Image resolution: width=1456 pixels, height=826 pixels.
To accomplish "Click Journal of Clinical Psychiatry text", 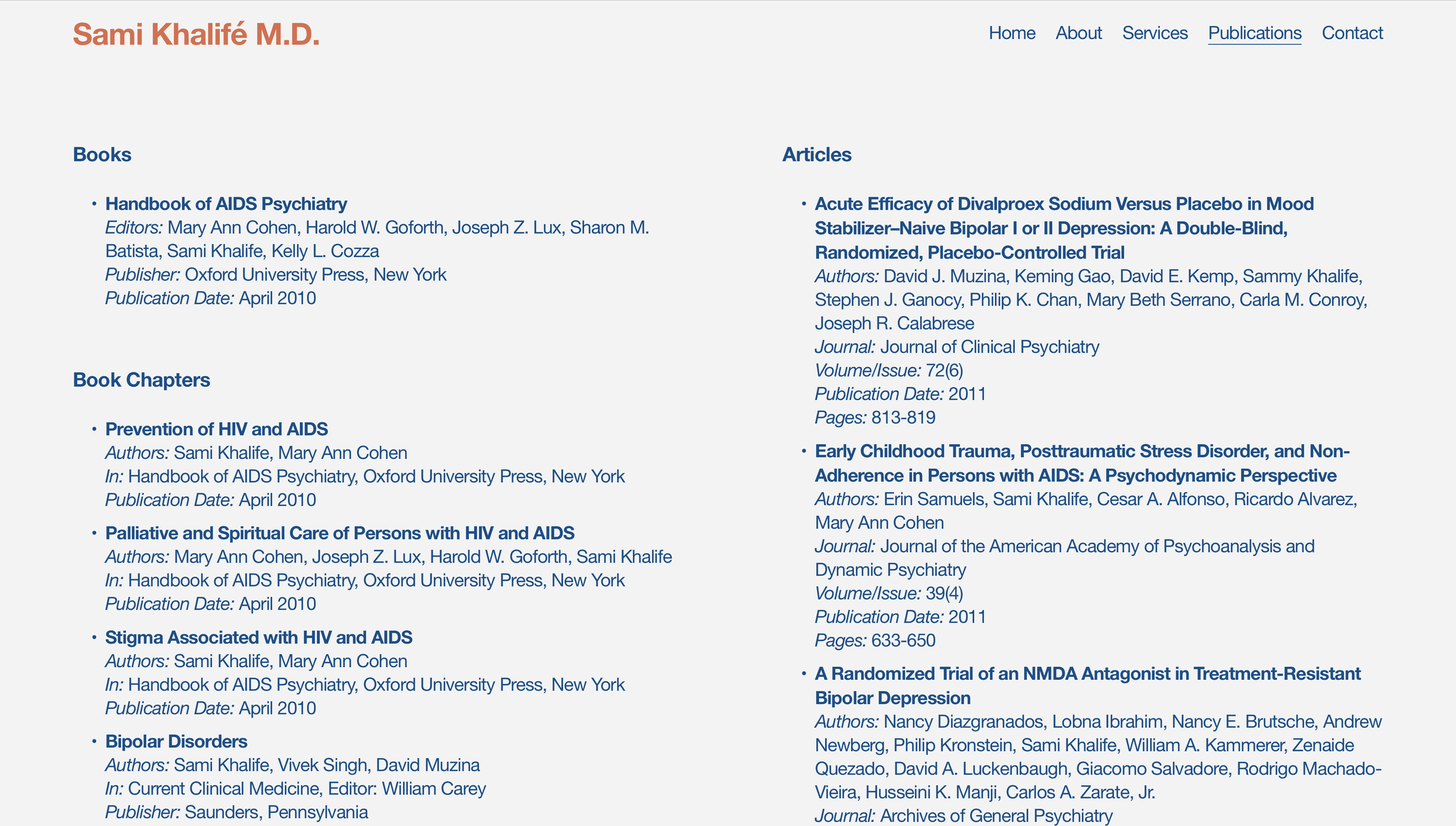I will (990, 346).
